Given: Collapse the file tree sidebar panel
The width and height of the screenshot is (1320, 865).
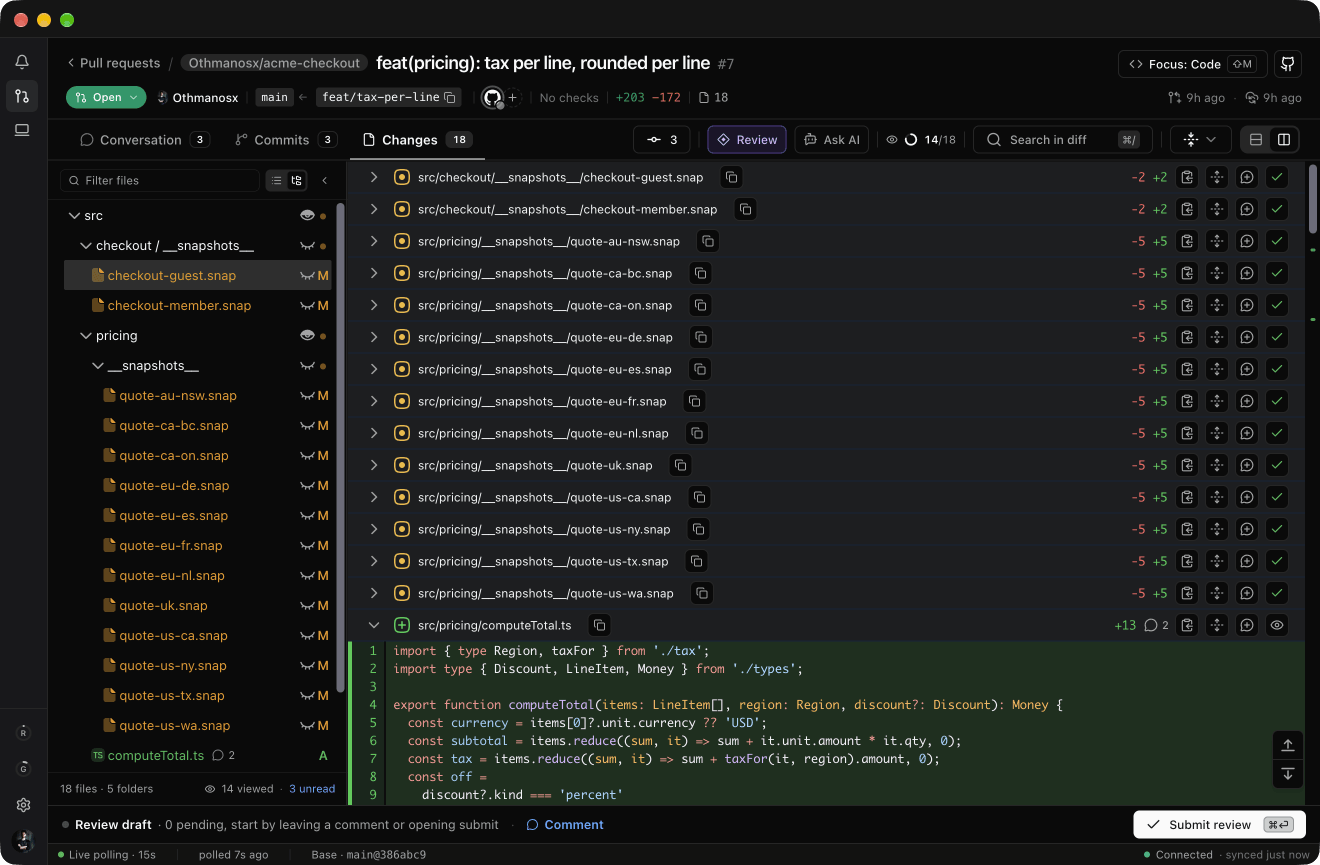Looking at the screenshot, I should (325, 181).
